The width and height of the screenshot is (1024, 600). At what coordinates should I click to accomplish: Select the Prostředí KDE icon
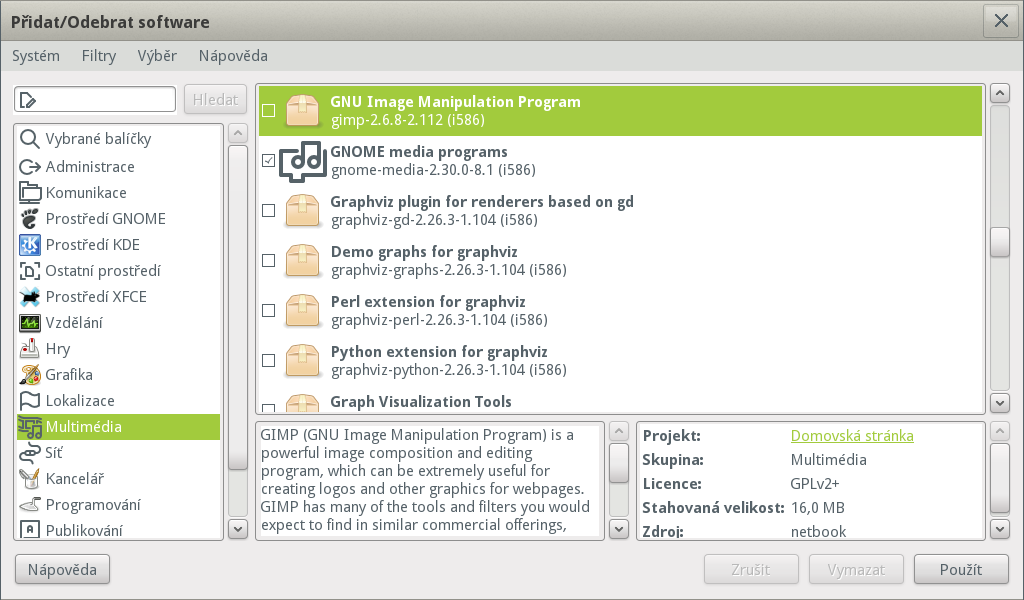29,245
